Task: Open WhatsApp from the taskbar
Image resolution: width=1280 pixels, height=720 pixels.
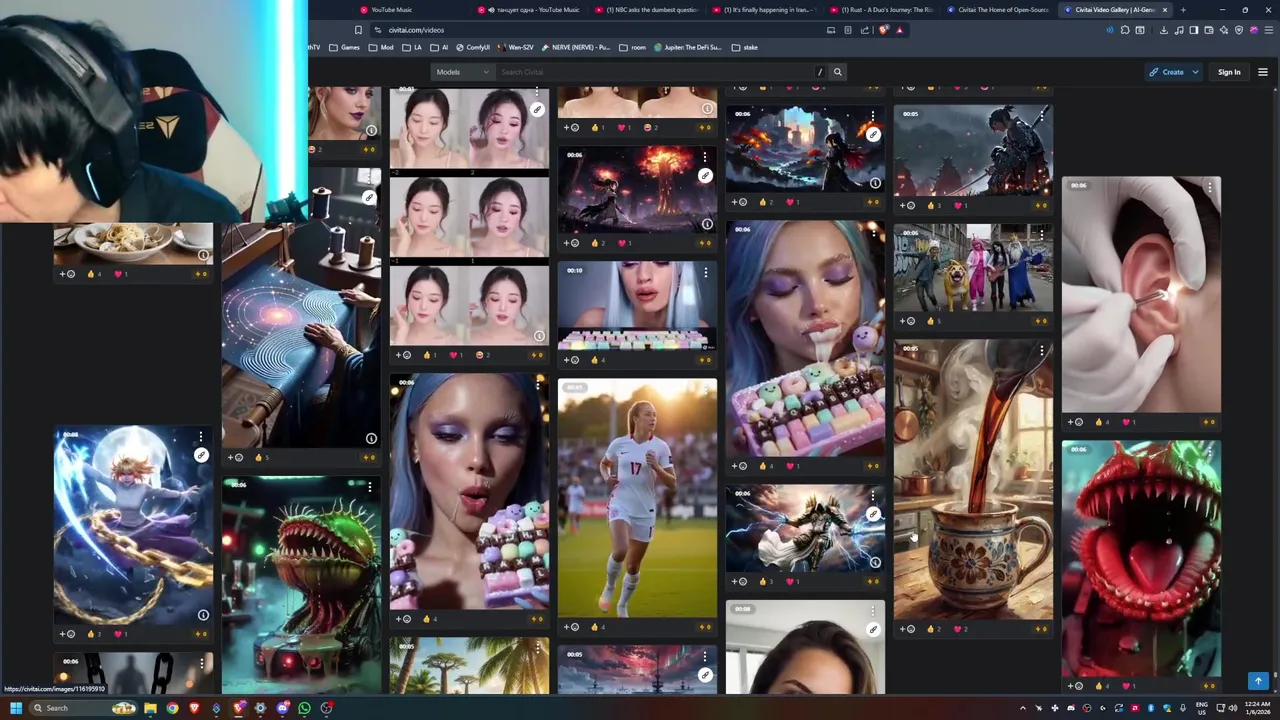Action: (304, 708)
